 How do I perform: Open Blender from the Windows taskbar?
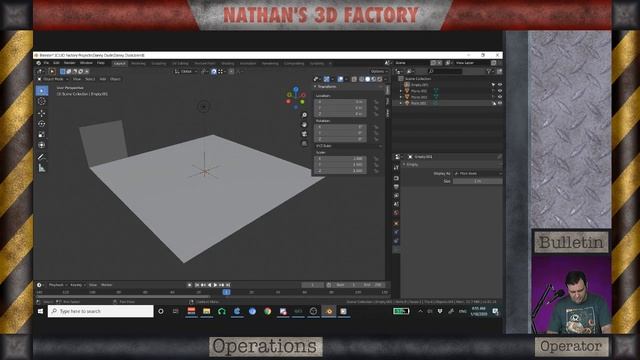(x=329, y=311)
